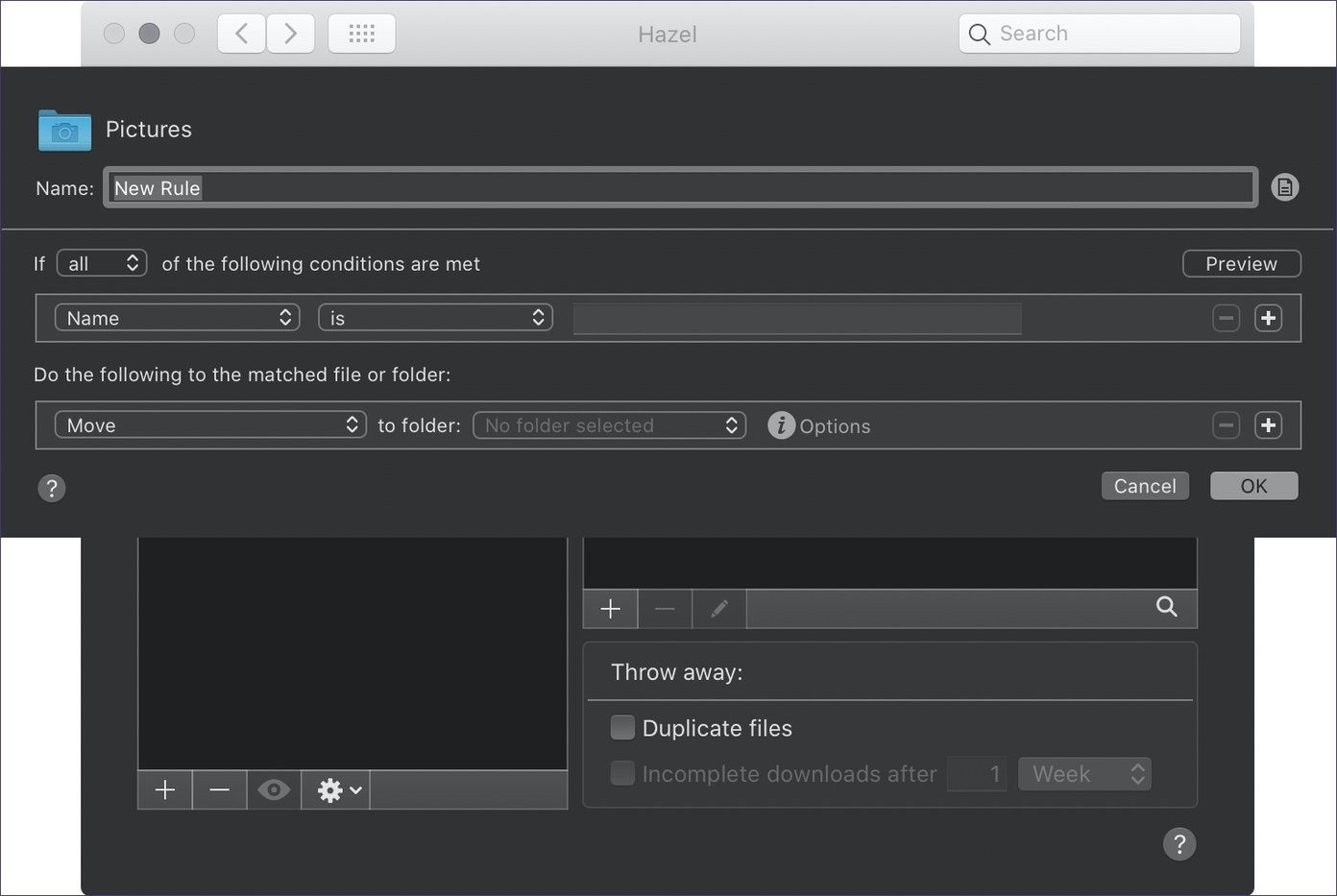This screenshot has width=1337, height=896.
Task: Toggle the eye preview button under folder list
Action: 274,789
